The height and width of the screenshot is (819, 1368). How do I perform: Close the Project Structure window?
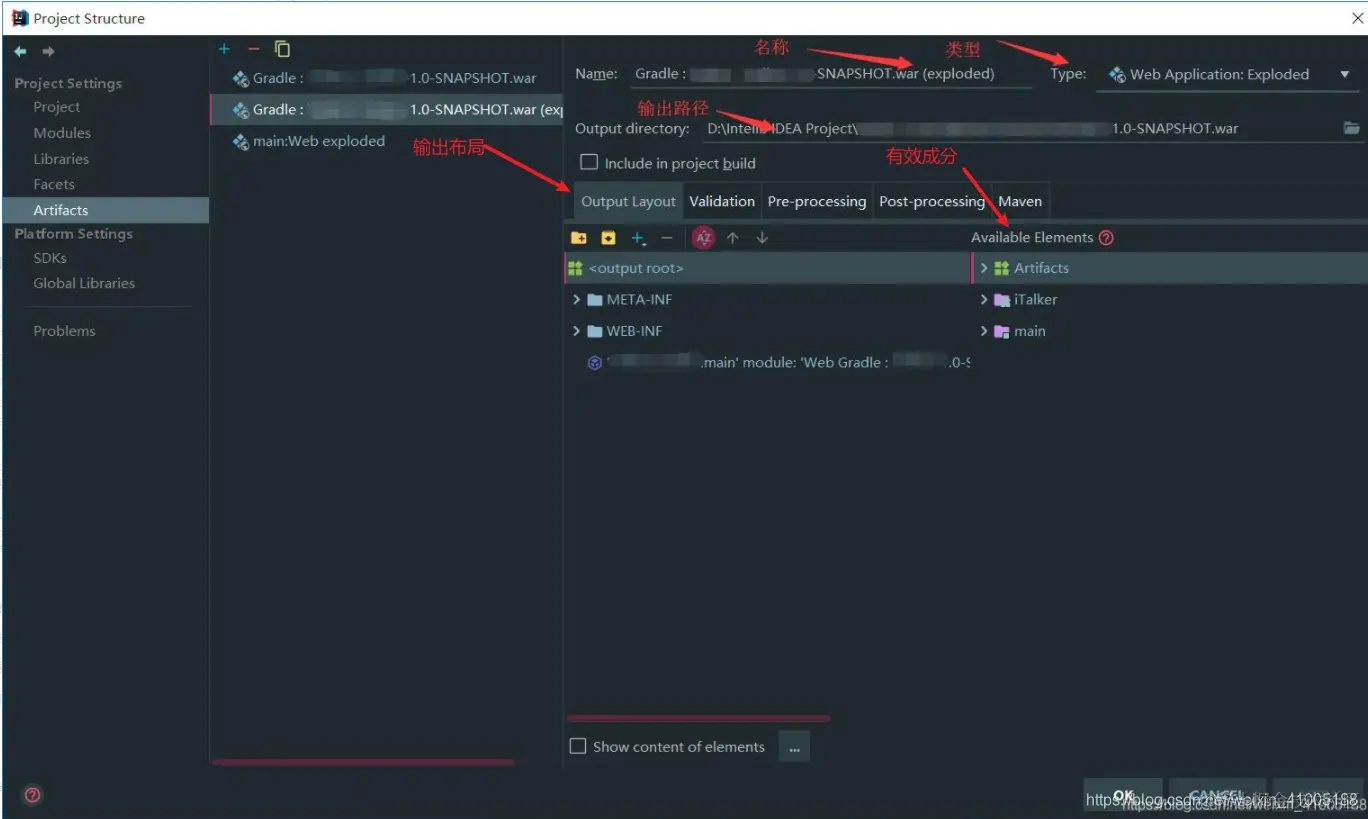tap(1356, 18)
